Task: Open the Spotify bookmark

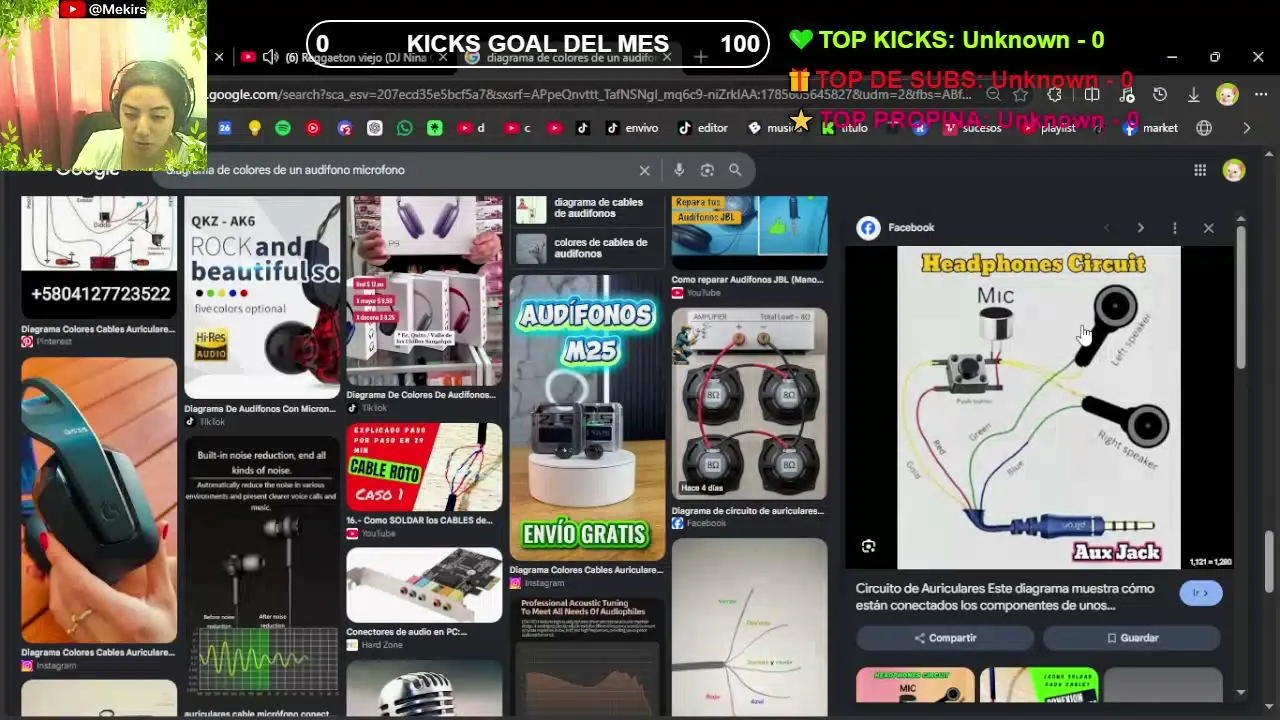Action: (283, 128)
